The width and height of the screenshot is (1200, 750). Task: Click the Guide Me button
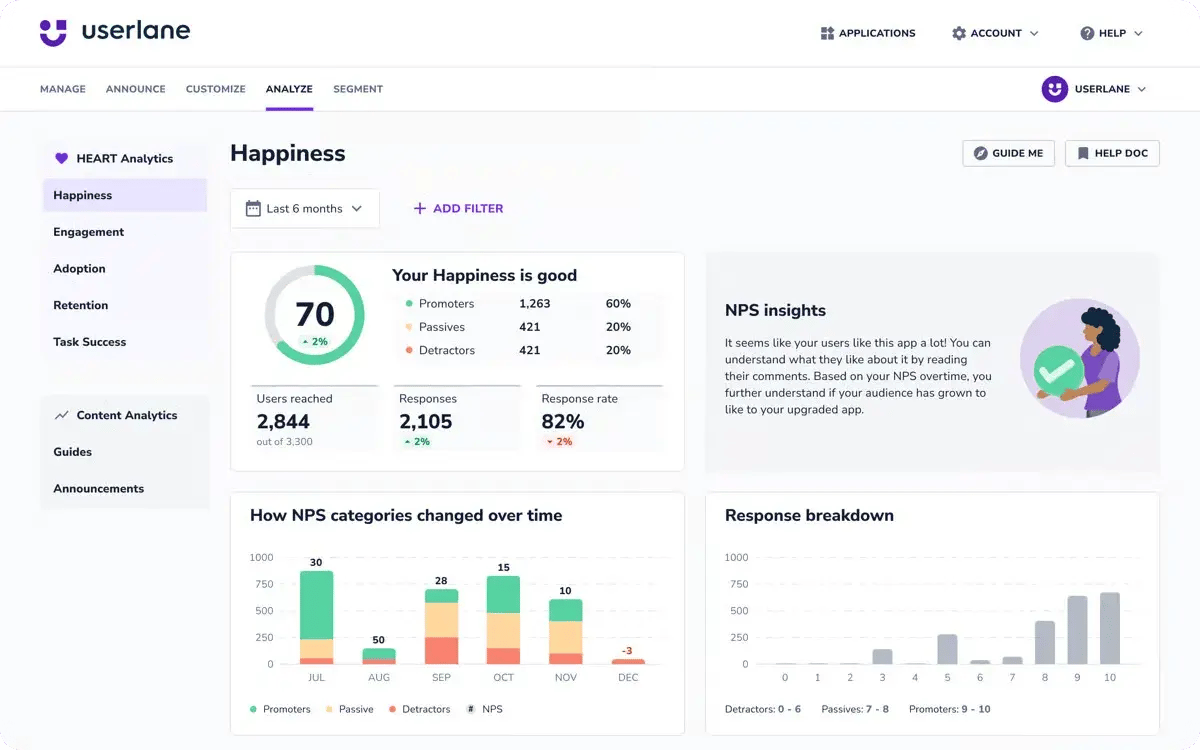[1008, 153]
